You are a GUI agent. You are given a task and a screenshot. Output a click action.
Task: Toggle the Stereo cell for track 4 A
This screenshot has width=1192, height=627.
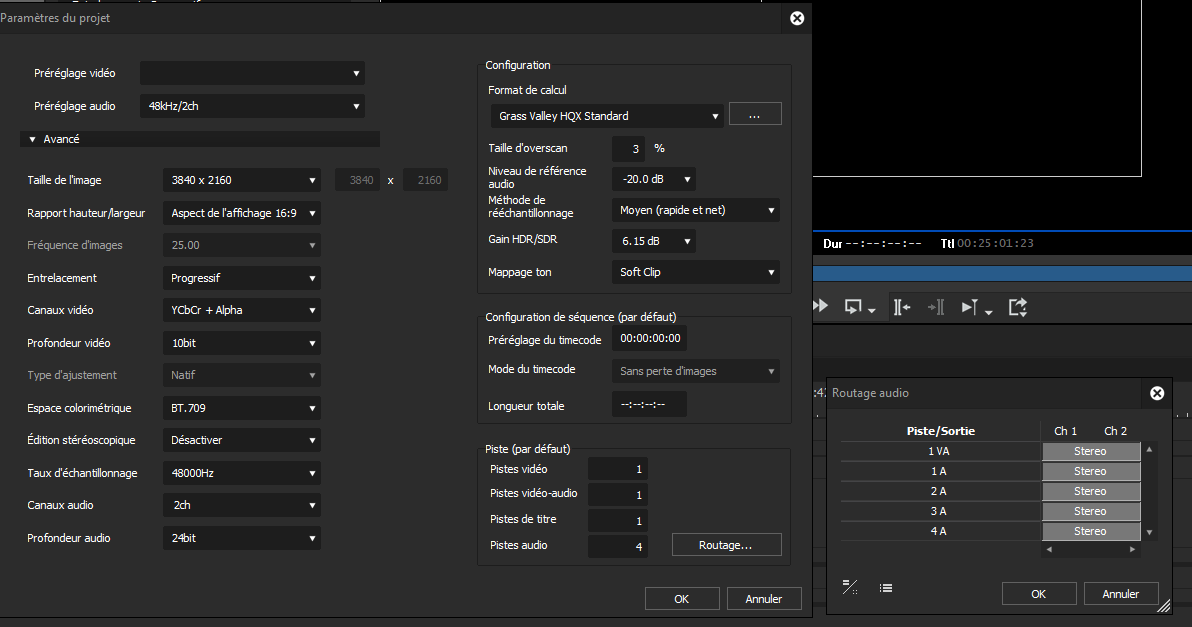click(x=1090, y=531)
